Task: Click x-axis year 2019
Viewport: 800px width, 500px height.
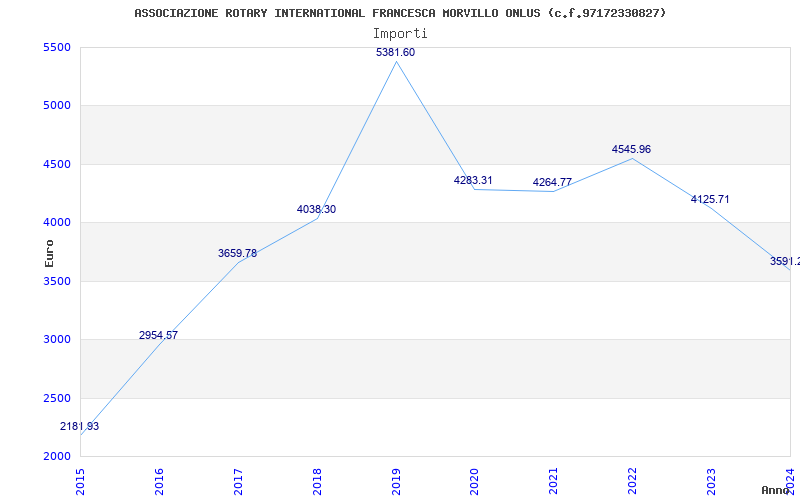Action: click(395, 482)
